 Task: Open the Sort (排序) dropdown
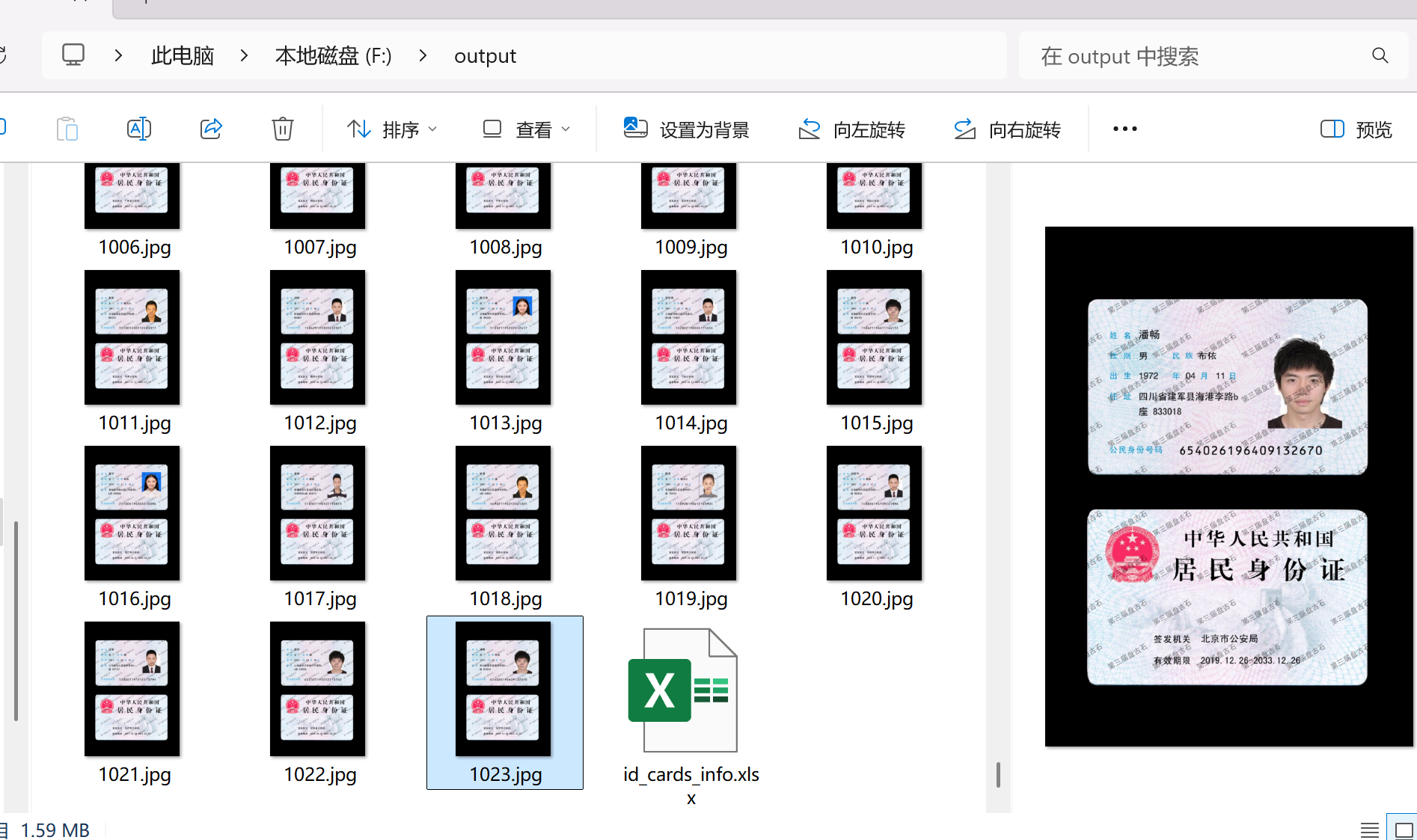[392, 129]
